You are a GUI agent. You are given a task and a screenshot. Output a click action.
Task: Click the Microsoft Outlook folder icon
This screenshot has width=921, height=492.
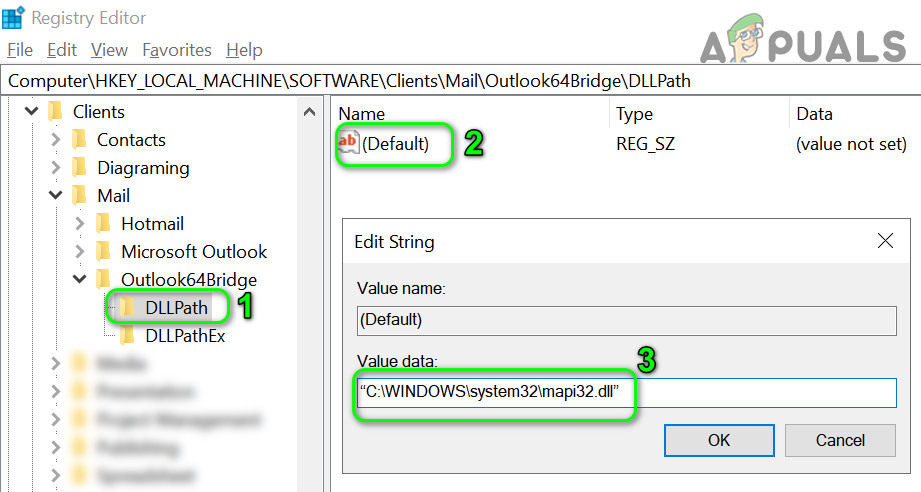[x=103, y=252]
